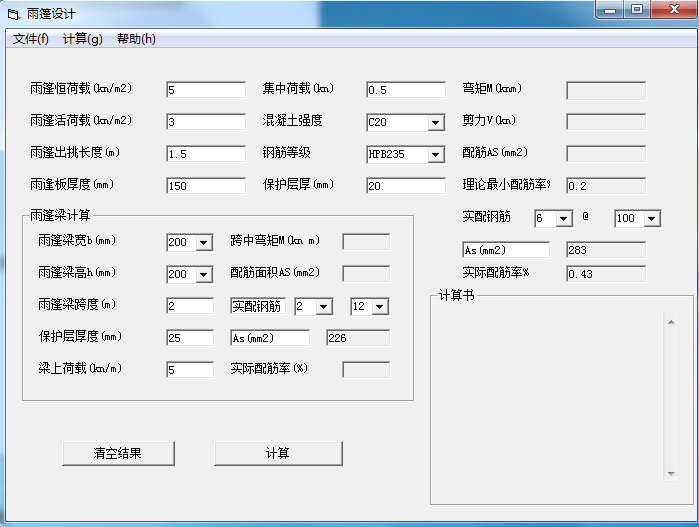The width and height of the screenshot is (699, 527).
Task: Click the 梁上荷载 input field
Action: pyautogui.click(x=190, y=370)
